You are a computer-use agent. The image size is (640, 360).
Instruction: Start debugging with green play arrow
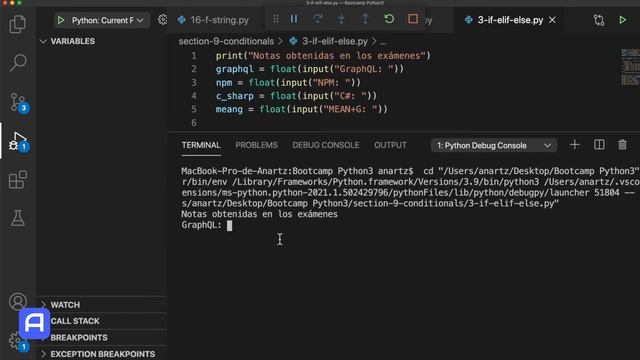point(61,20)
